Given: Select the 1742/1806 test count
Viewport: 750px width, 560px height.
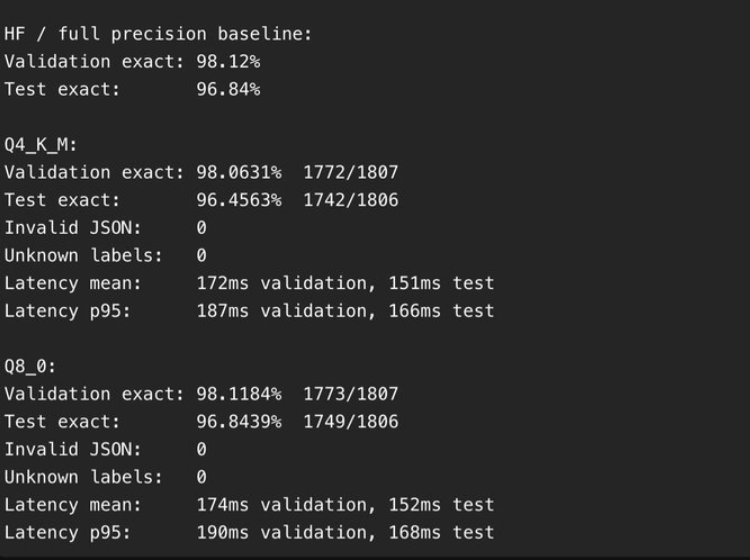Looking at the screenshot, I should 351,200.
